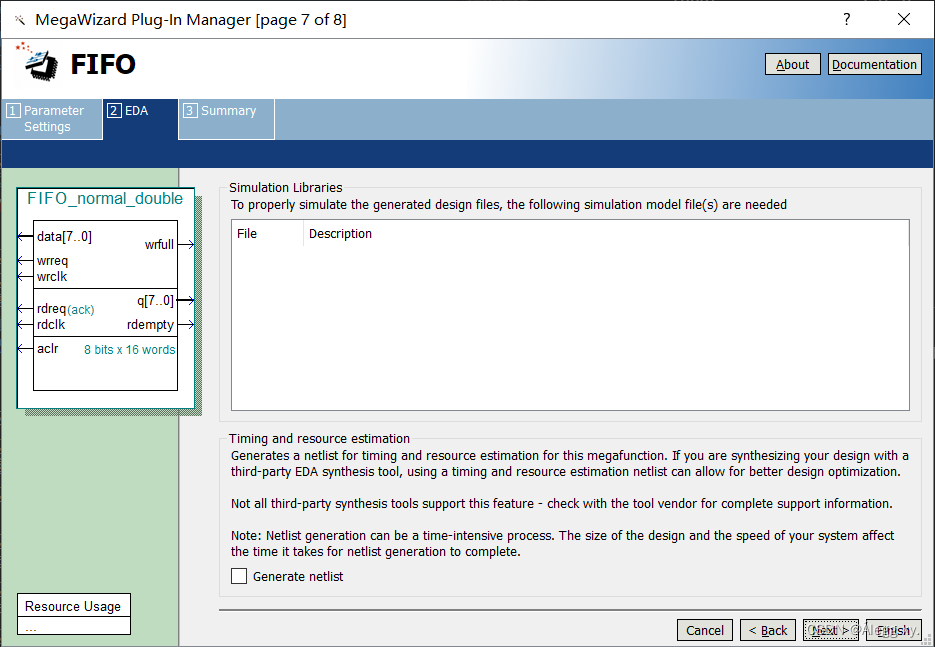
Task: Click the MegaWizard title bar wand icon
Action: tap(20, 20)
